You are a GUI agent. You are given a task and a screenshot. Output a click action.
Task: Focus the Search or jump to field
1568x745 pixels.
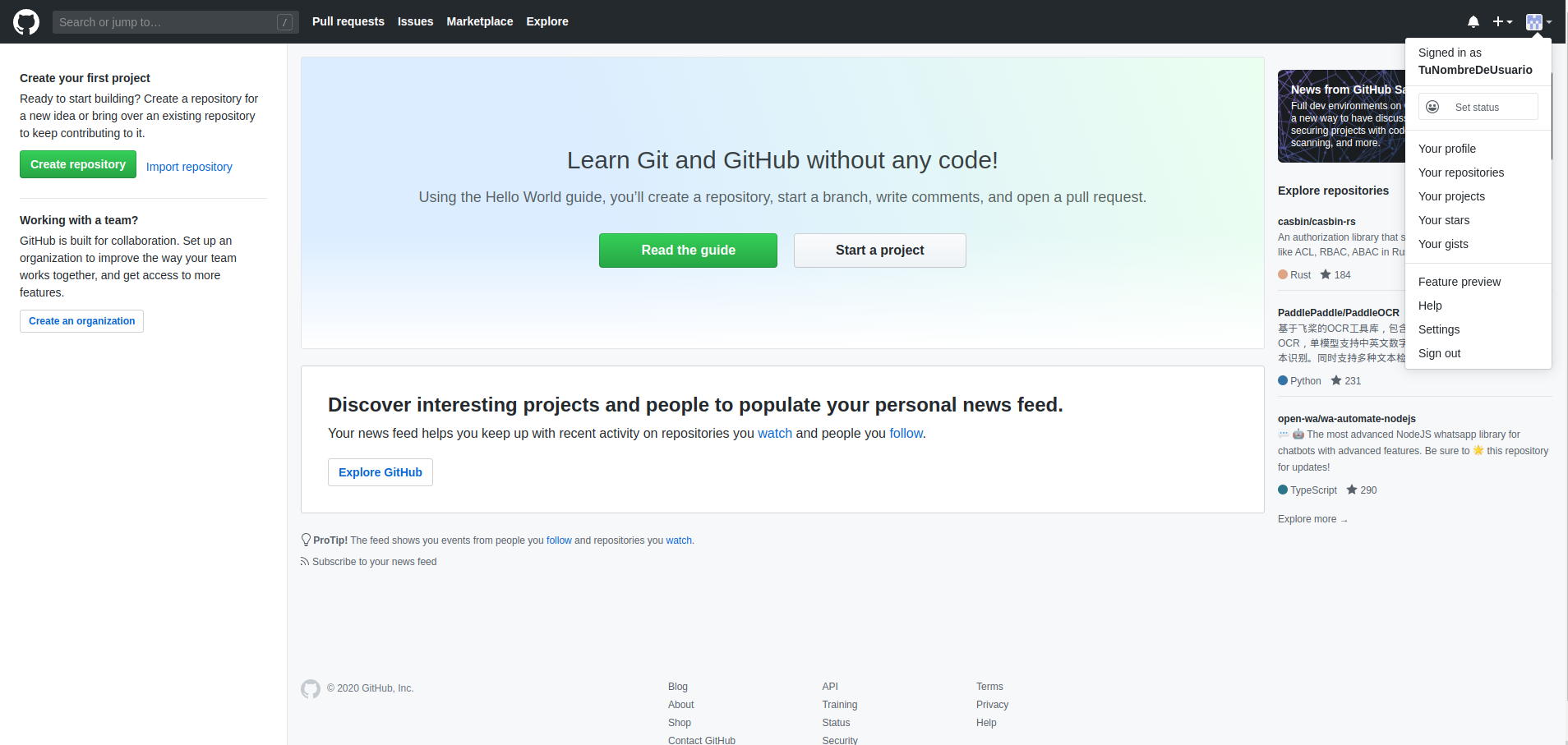pos(175,22)
